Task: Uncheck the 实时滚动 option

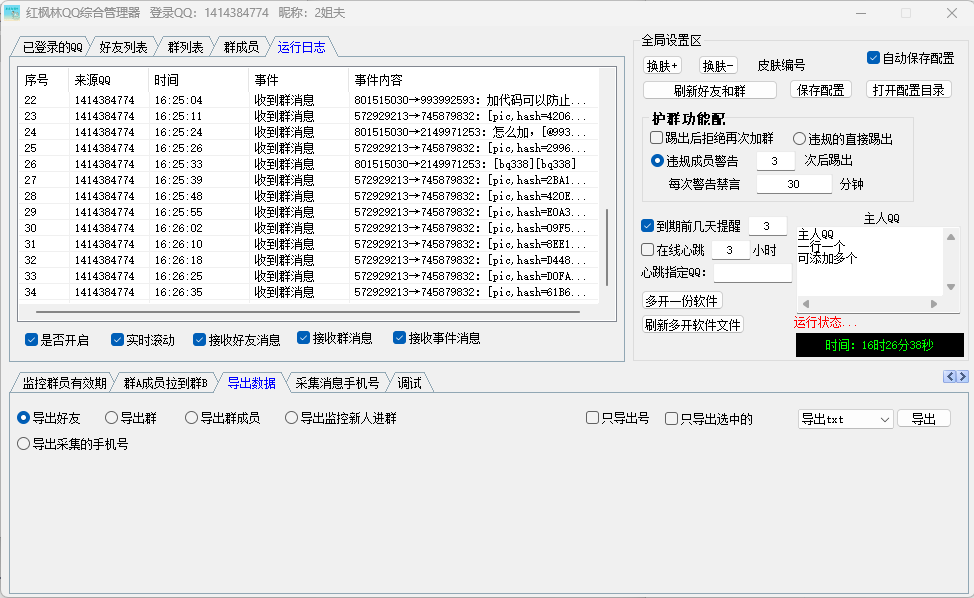Action: (x=118, y=340)
